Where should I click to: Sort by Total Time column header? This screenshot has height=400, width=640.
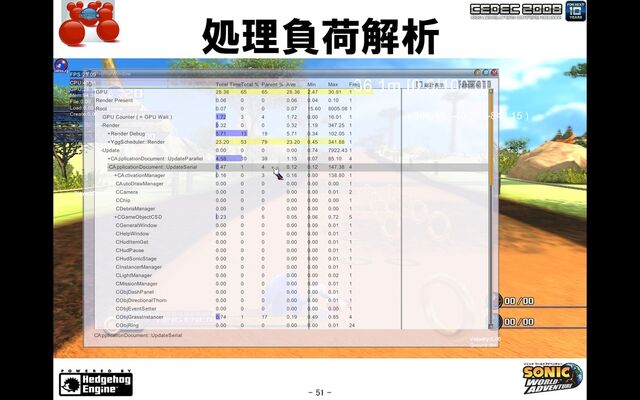click(228, 84)
